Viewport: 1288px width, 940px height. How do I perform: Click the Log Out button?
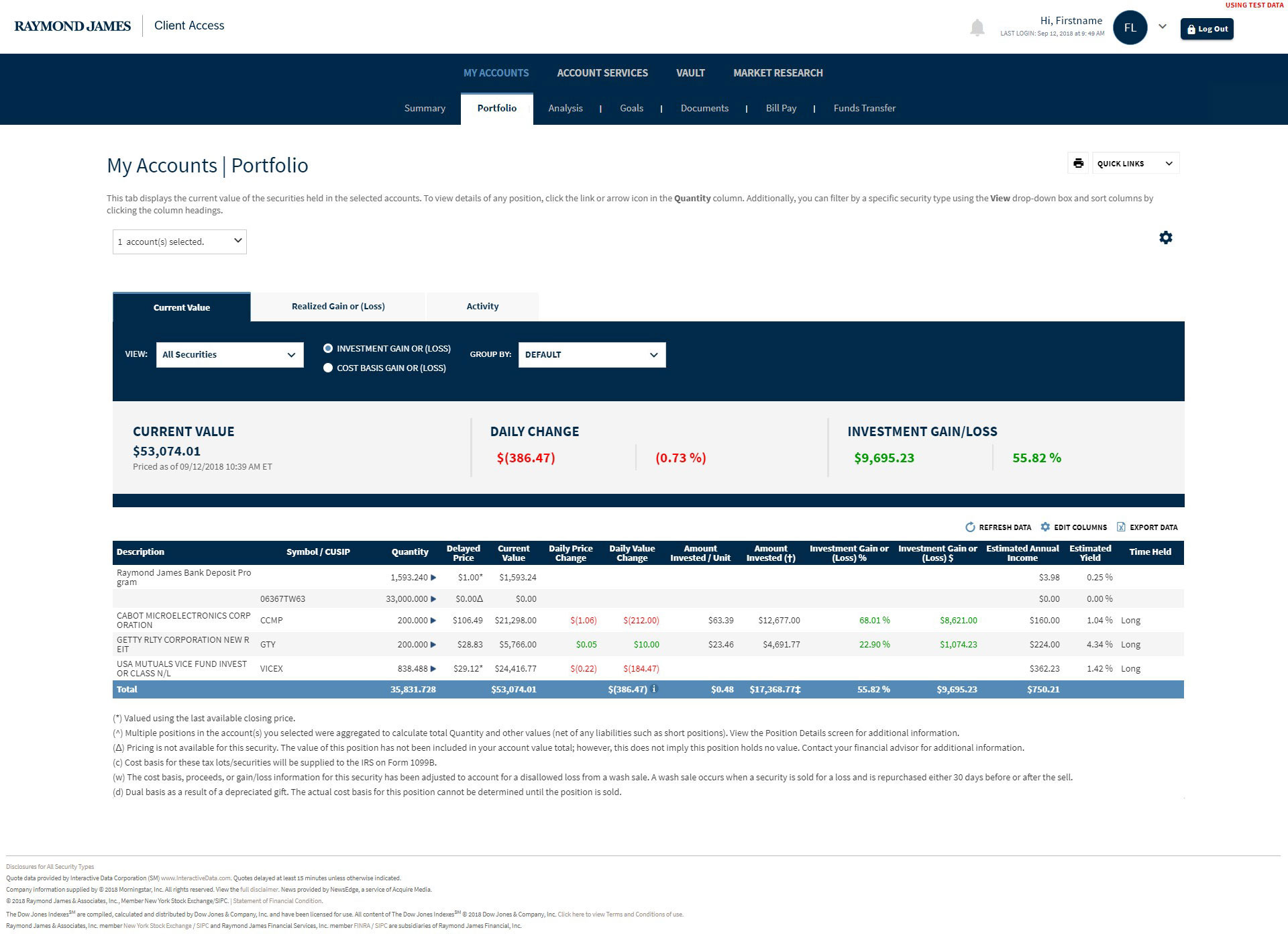click(x=1207, y=29)
